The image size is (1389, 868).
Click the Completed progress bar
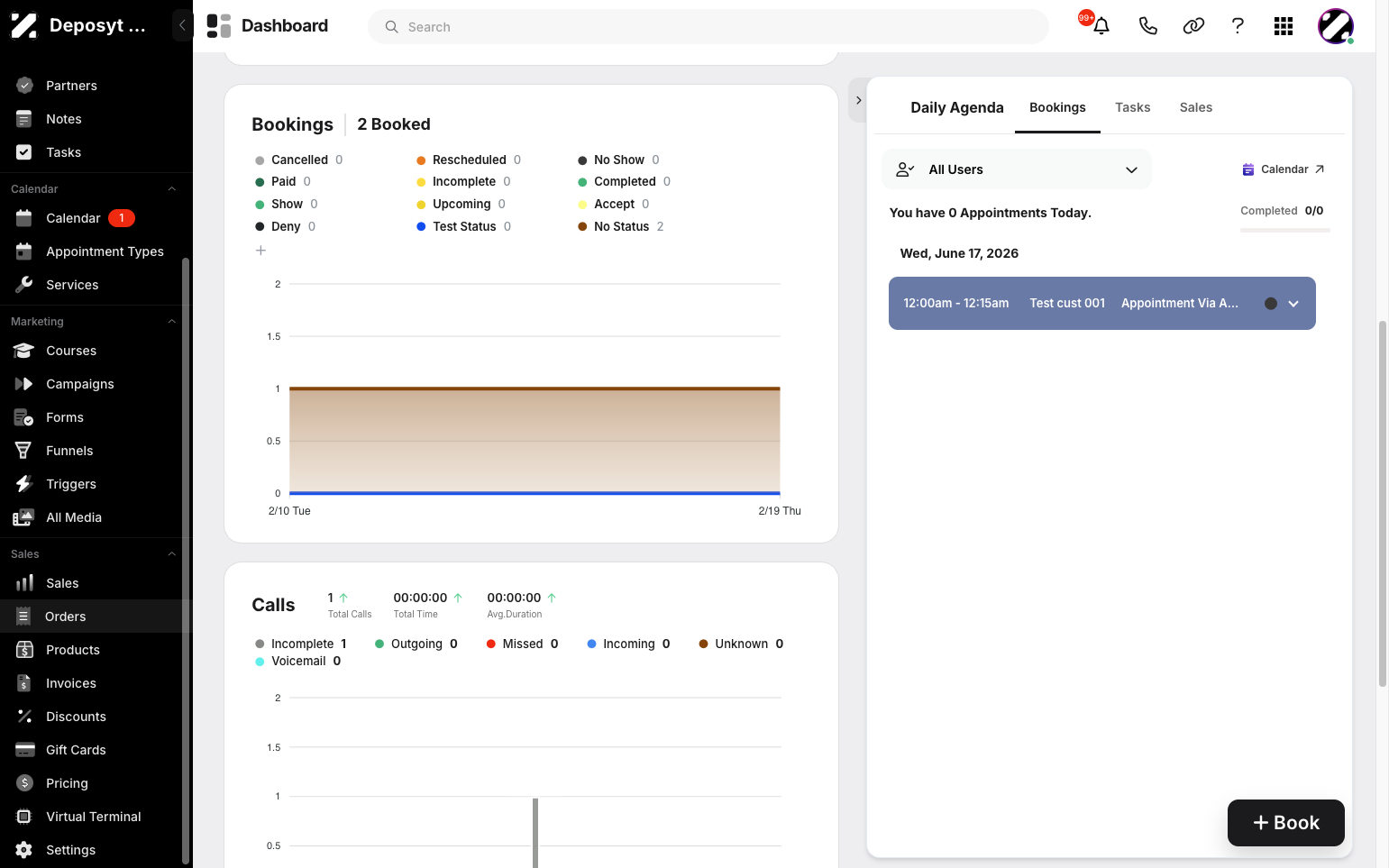[1285, 231]
